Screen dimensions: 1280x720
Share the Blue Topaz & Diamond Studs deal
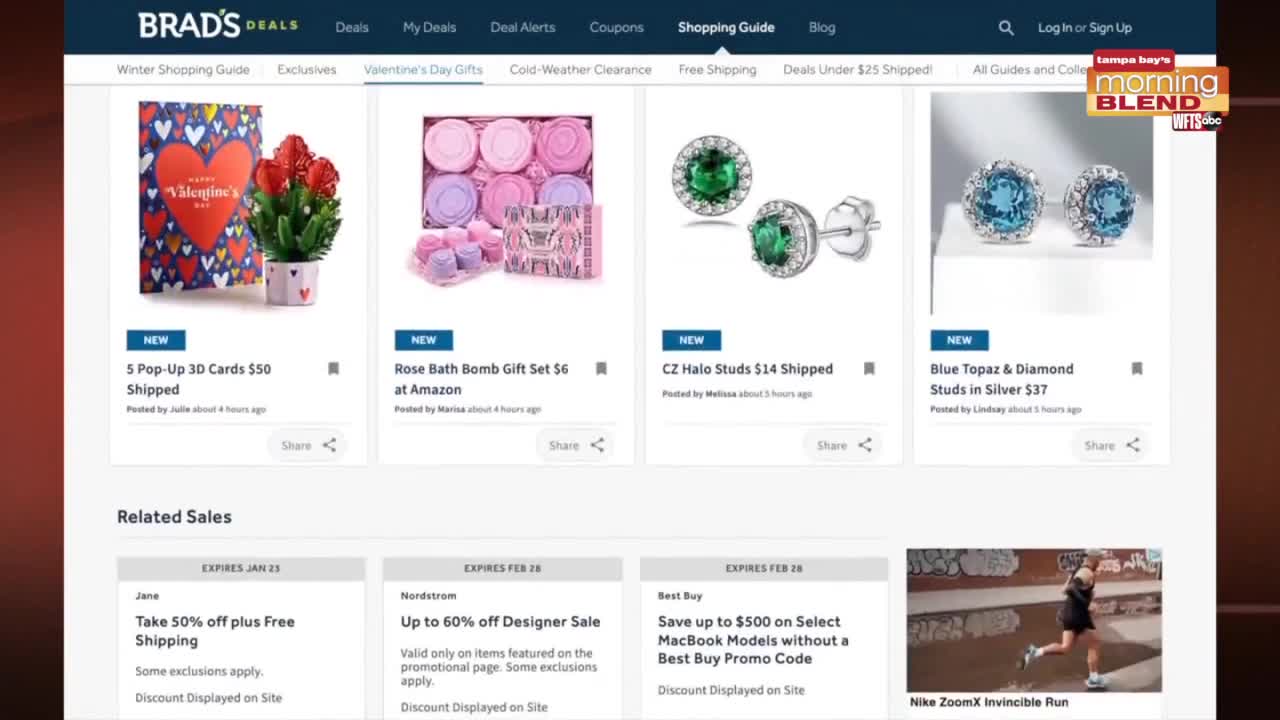(x=1111, y=445)
